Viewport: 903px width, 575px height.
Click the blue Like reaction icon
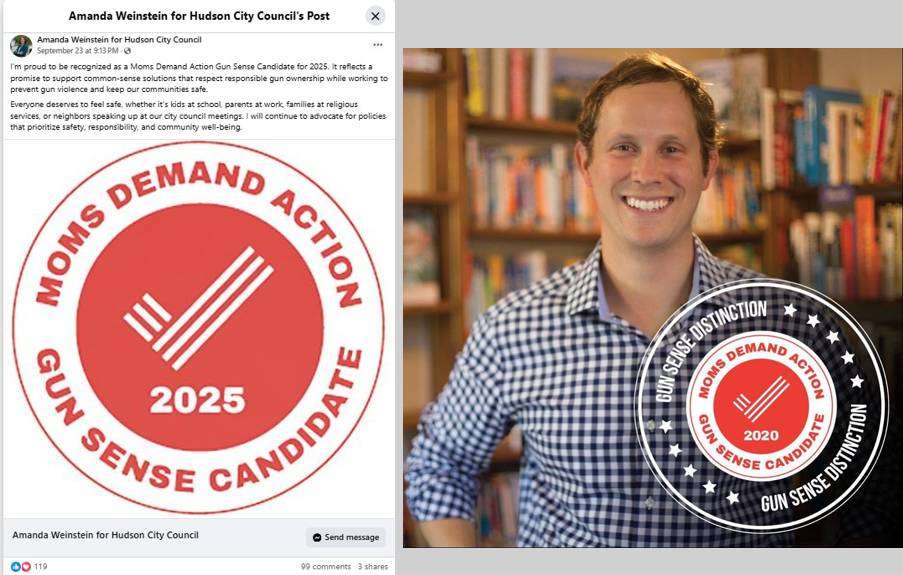(x=16, y=566)
